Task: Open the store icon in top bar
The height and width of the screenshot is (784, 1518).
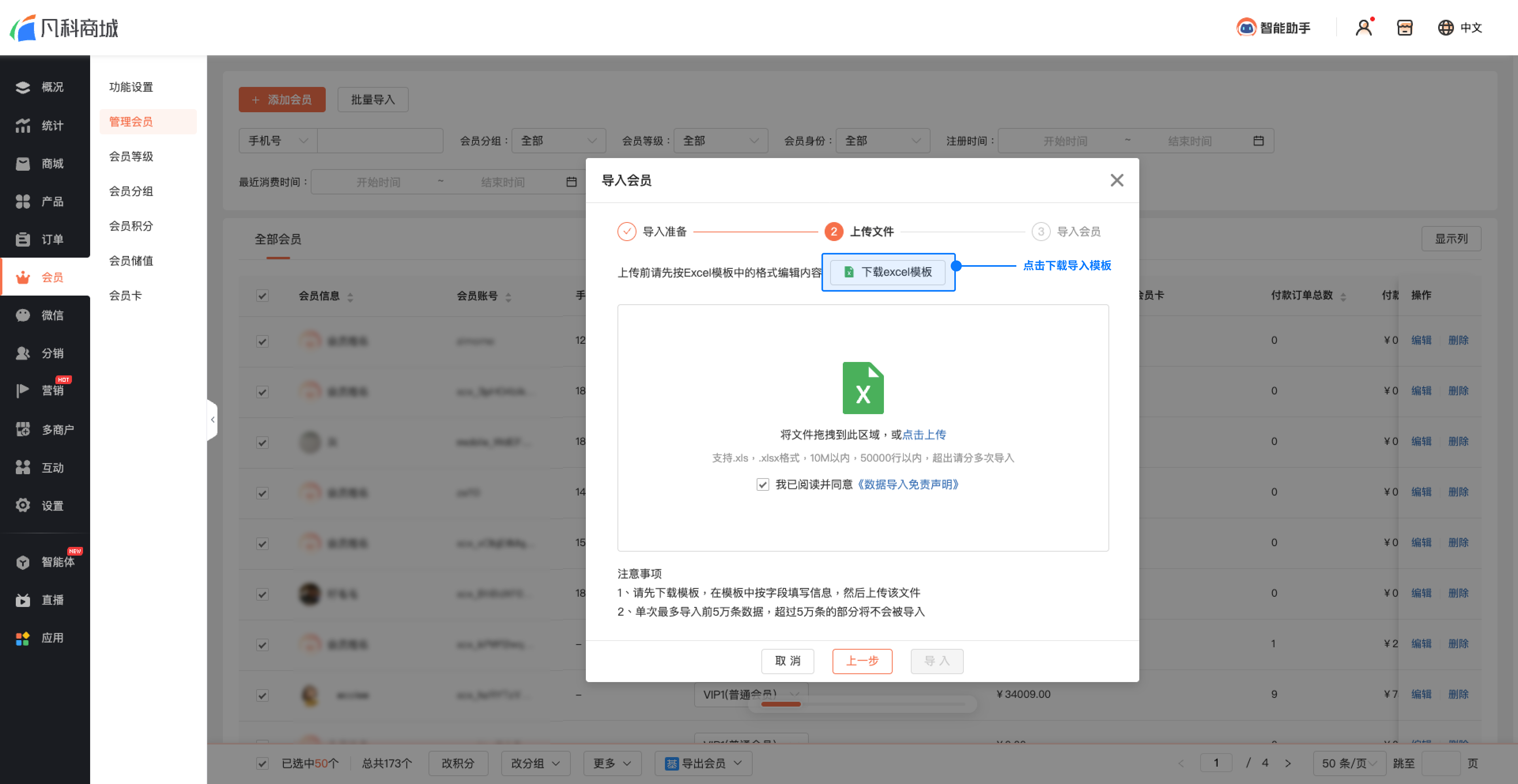Action: click(1404, 27)
